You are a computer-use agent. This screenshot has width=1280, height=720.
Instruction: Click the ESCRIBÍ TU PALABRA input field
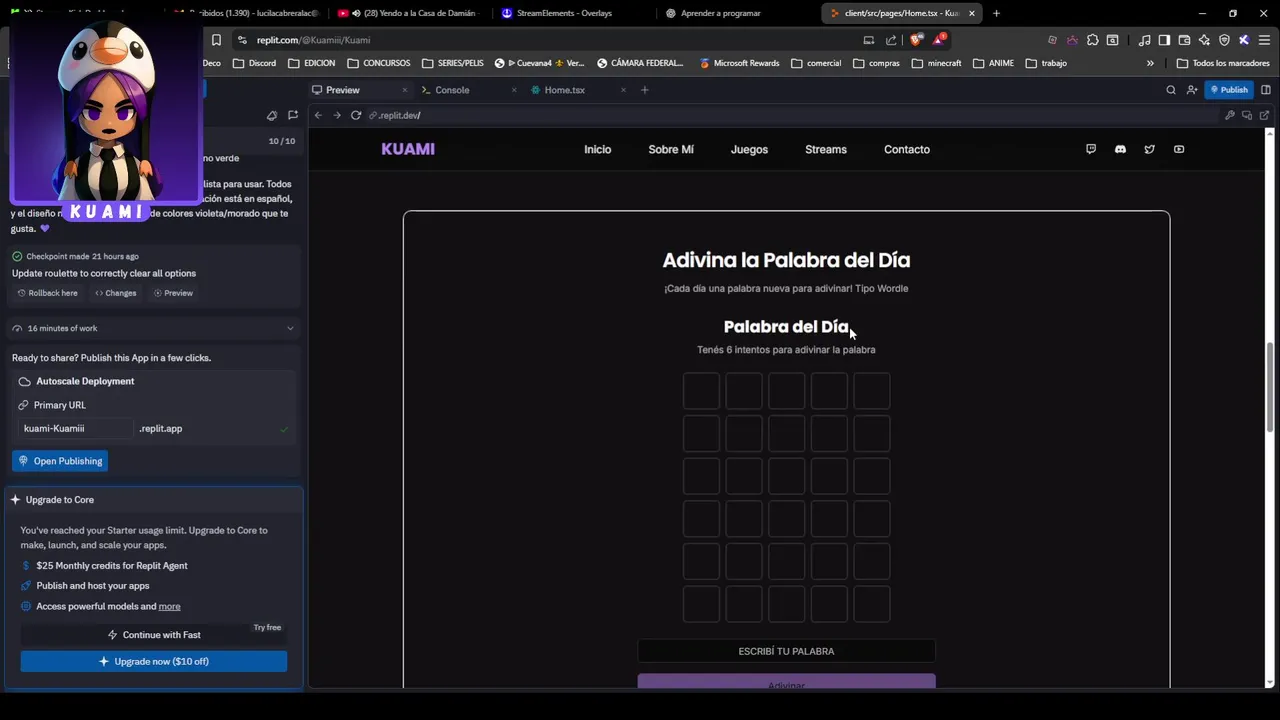[786, 651]
